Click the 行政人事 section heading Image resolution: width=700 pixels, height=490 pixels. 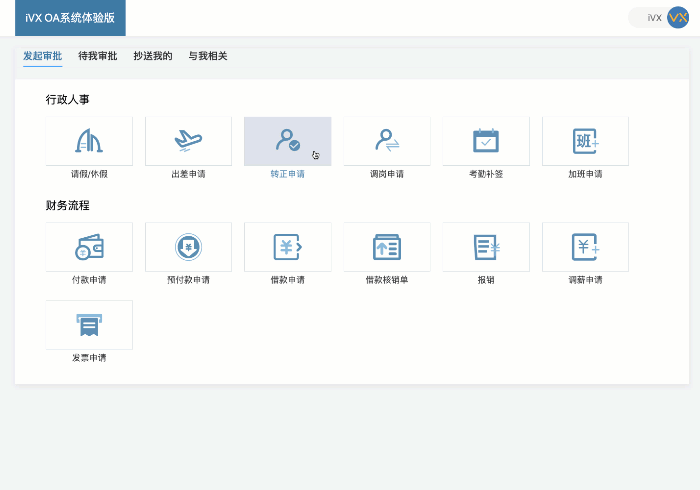[67, 100]
